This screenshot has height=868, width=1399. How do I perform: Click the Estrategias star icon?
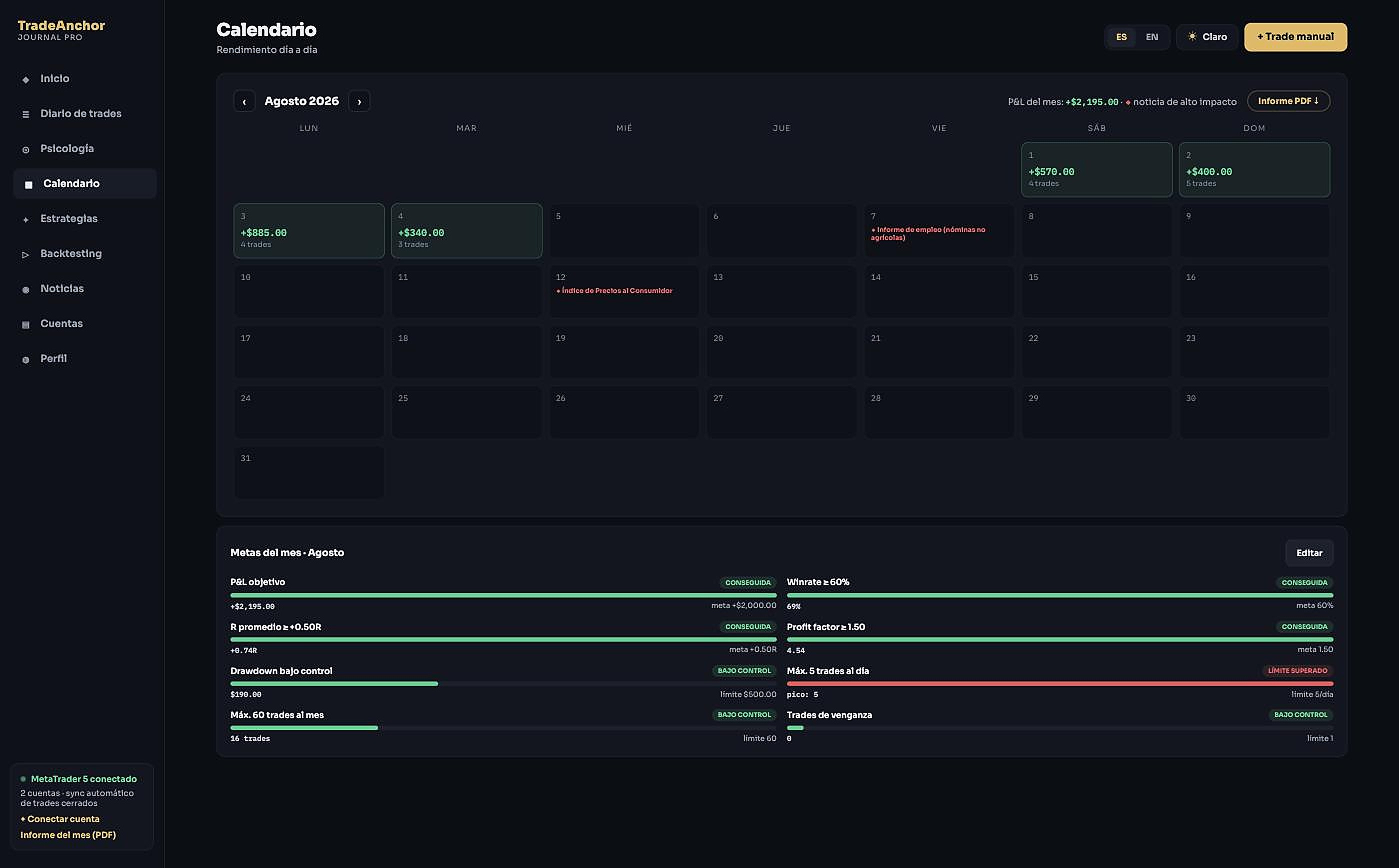[x=25, y=219]
